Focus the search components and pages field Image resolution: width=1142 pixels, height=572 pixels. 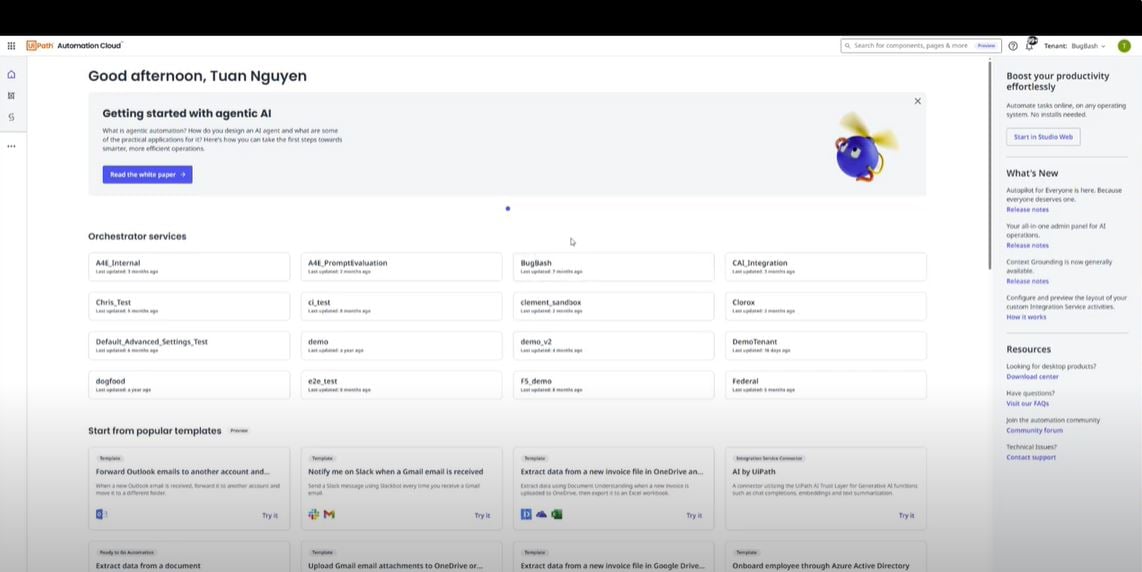tap(921, 46)
